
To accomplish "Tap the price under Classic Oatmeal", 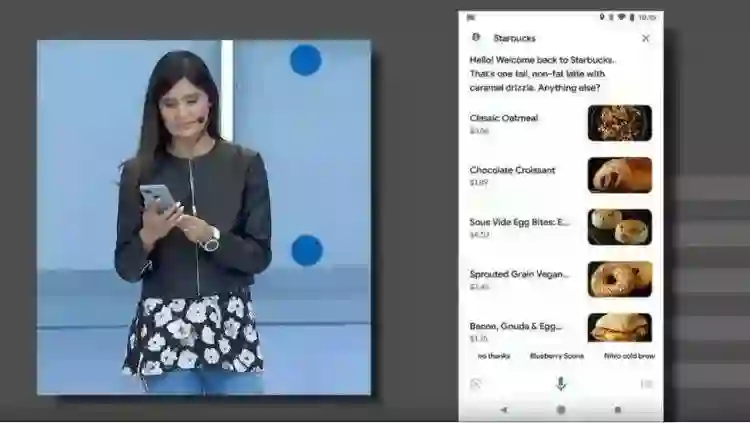I will [479, 131].
